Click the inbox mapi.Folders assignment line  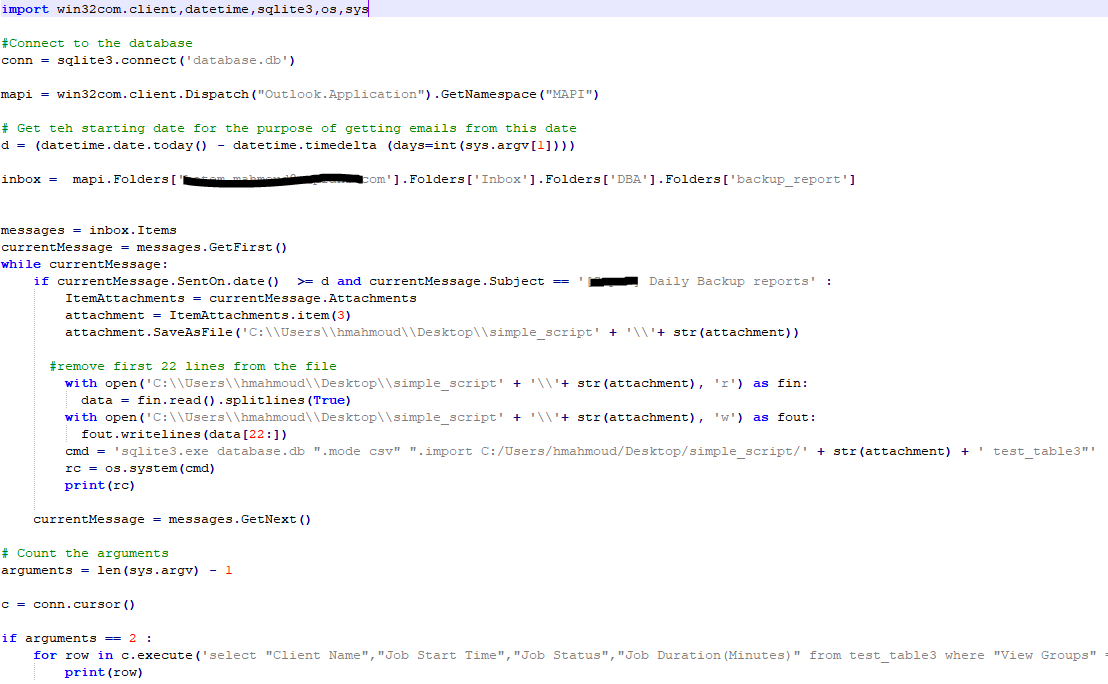pos(428,179)
